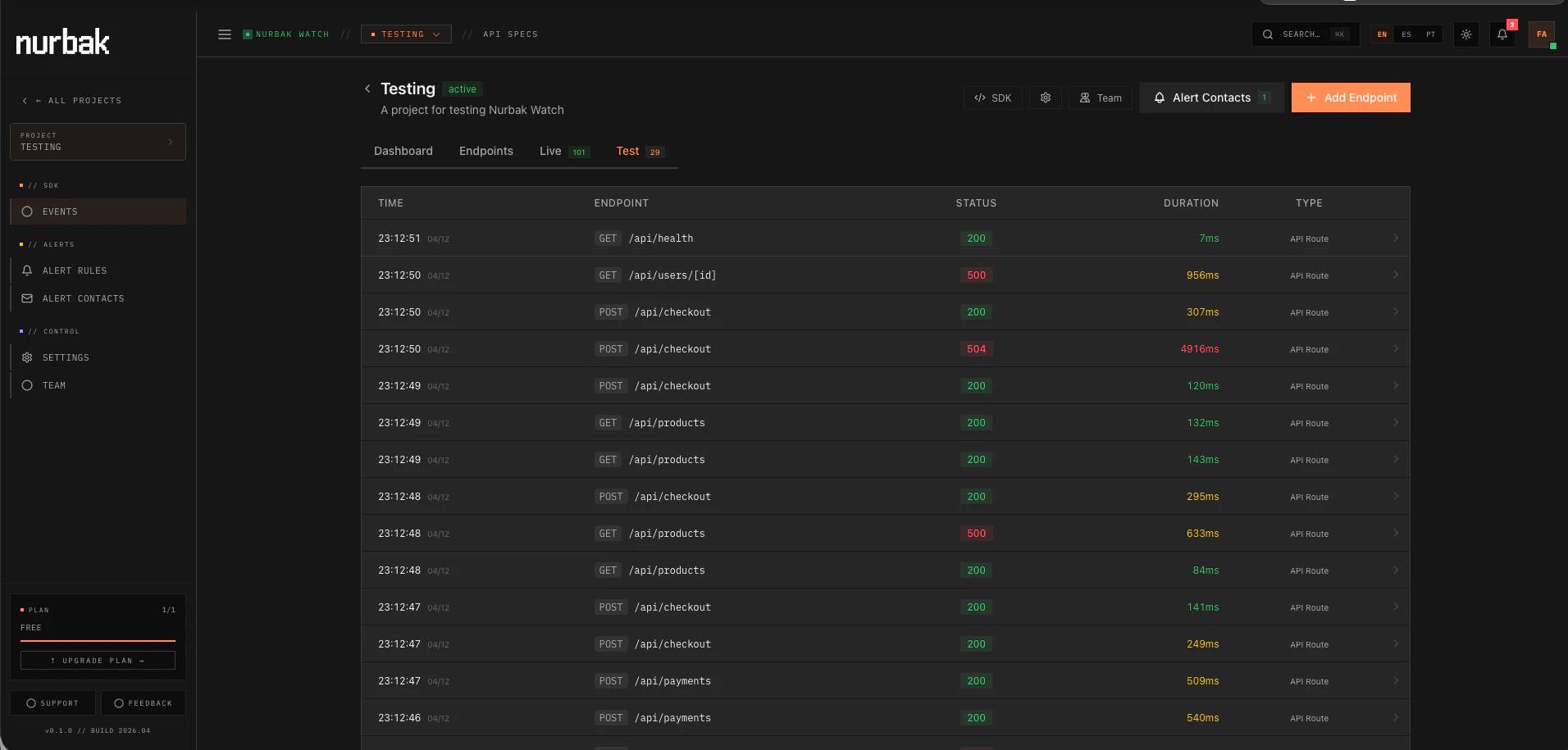The image size is (1568, 750).
Task: Click the plan usage progress bar
Action: pos(98,641)
